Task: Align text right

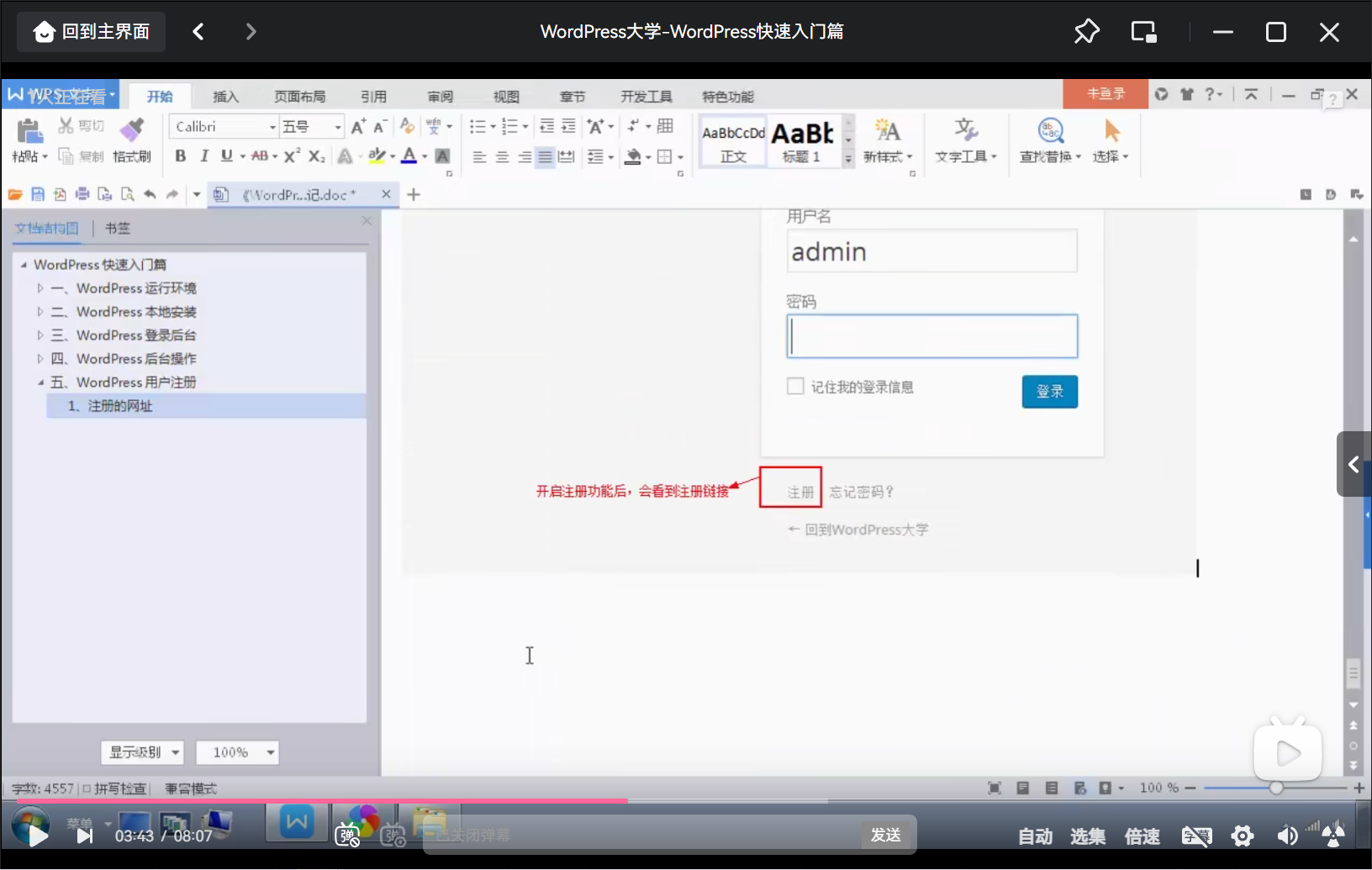Action: pyautogui.click(x=525, y=156)
